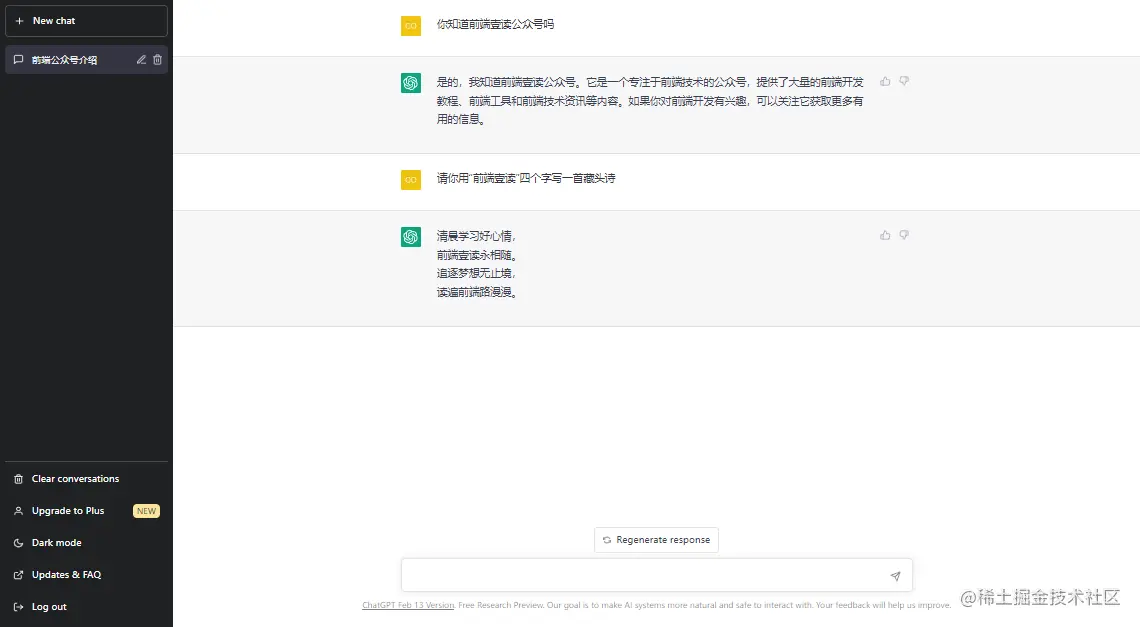
Task: Click logout arrow icon beside Log out
Action: pos(19,607)
